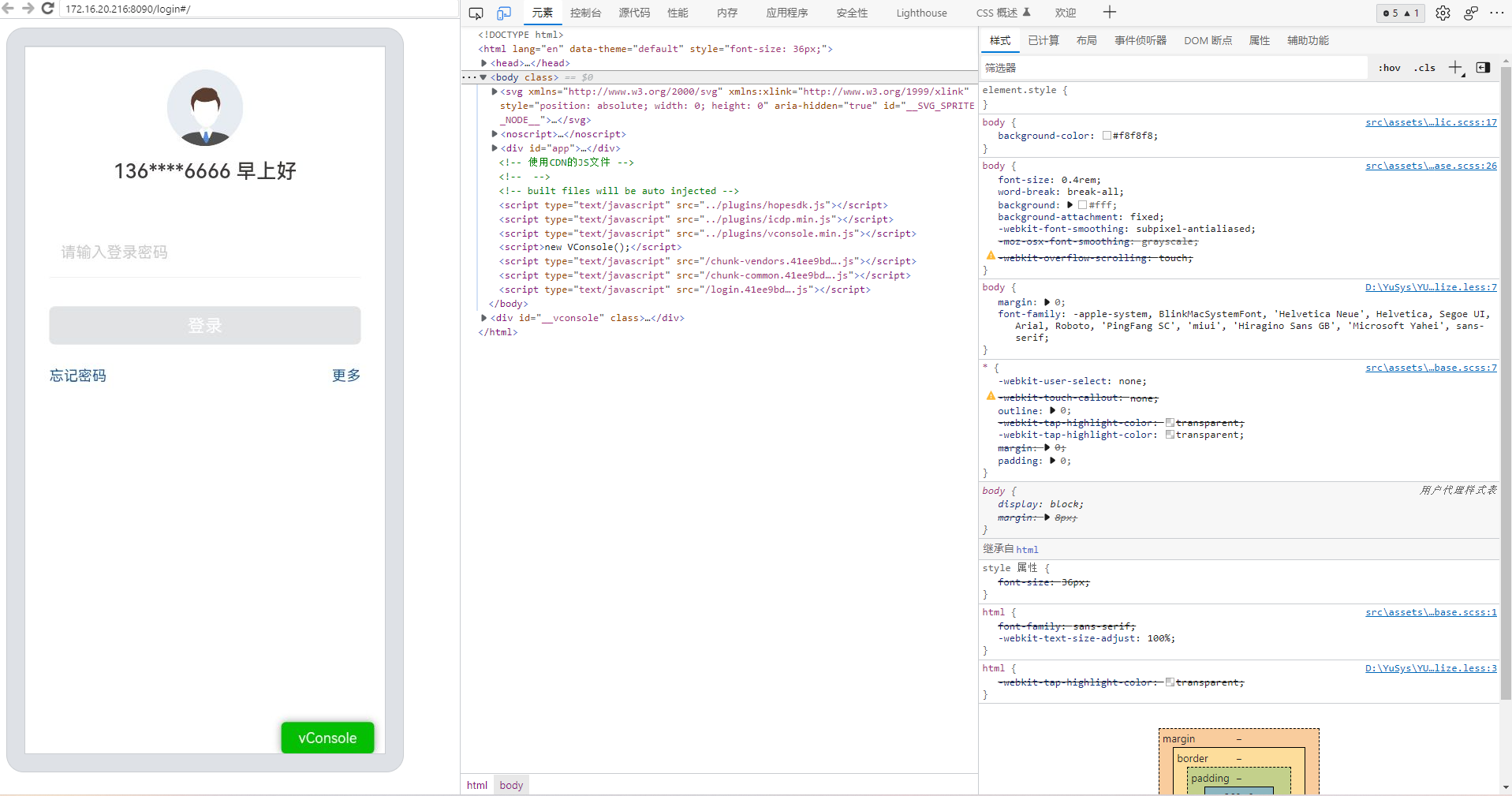Expand the div id=app node
The width and height of the screenshot is (1512, 796).
(x=494, y=148)
